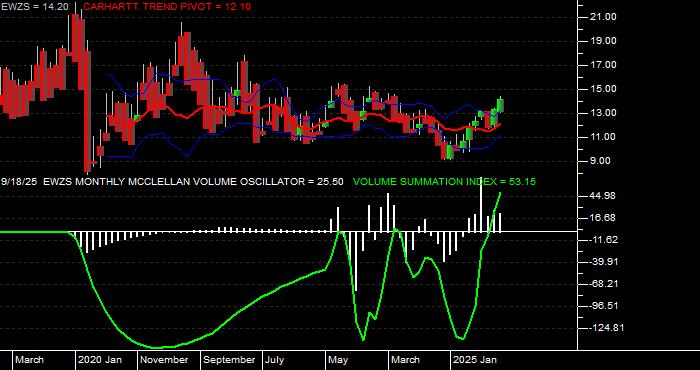Click the VOLUME SUMMATION INDEX = 53.15 label
This screenshot has width=700, height=370.
pos(444,182)
